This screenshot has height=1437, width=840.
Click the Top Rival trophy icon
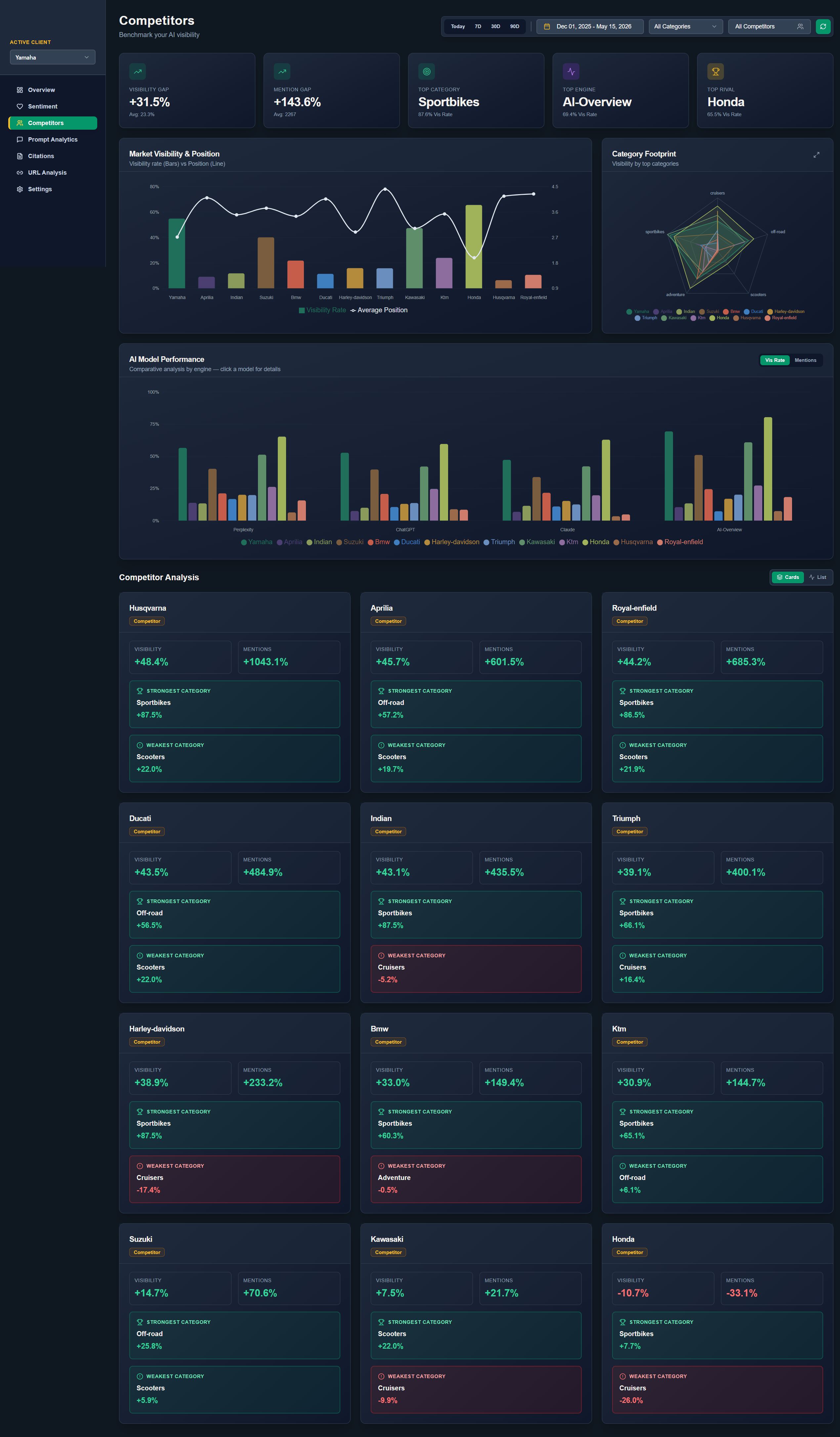(x=716, y=71)
